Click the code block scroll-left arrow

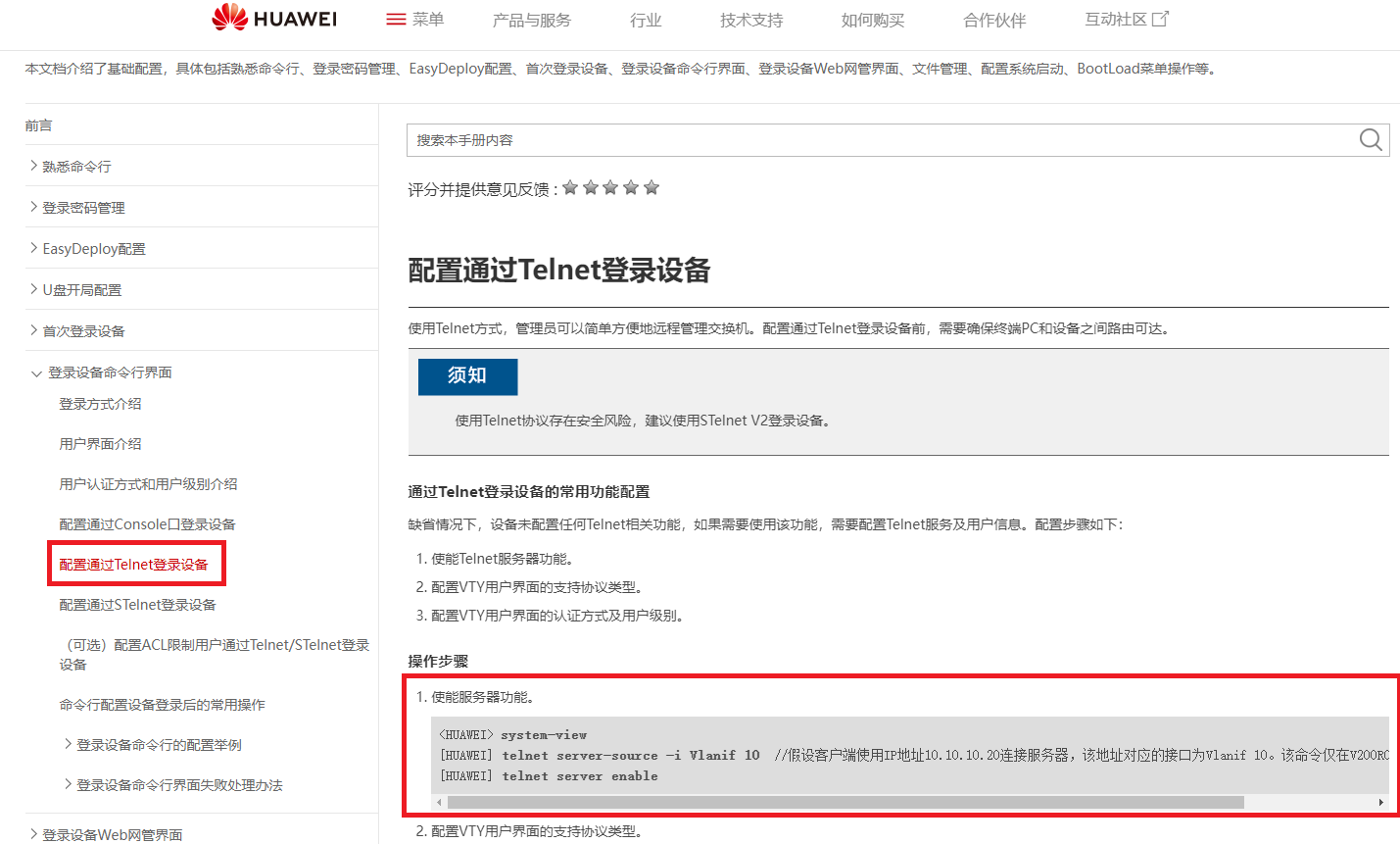(x=439, y=802)
